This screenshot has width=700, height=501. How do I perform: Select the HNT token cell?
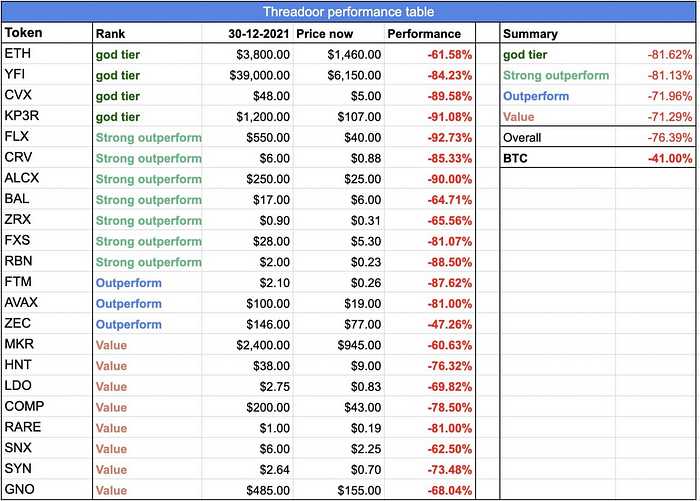pos(47,365)
